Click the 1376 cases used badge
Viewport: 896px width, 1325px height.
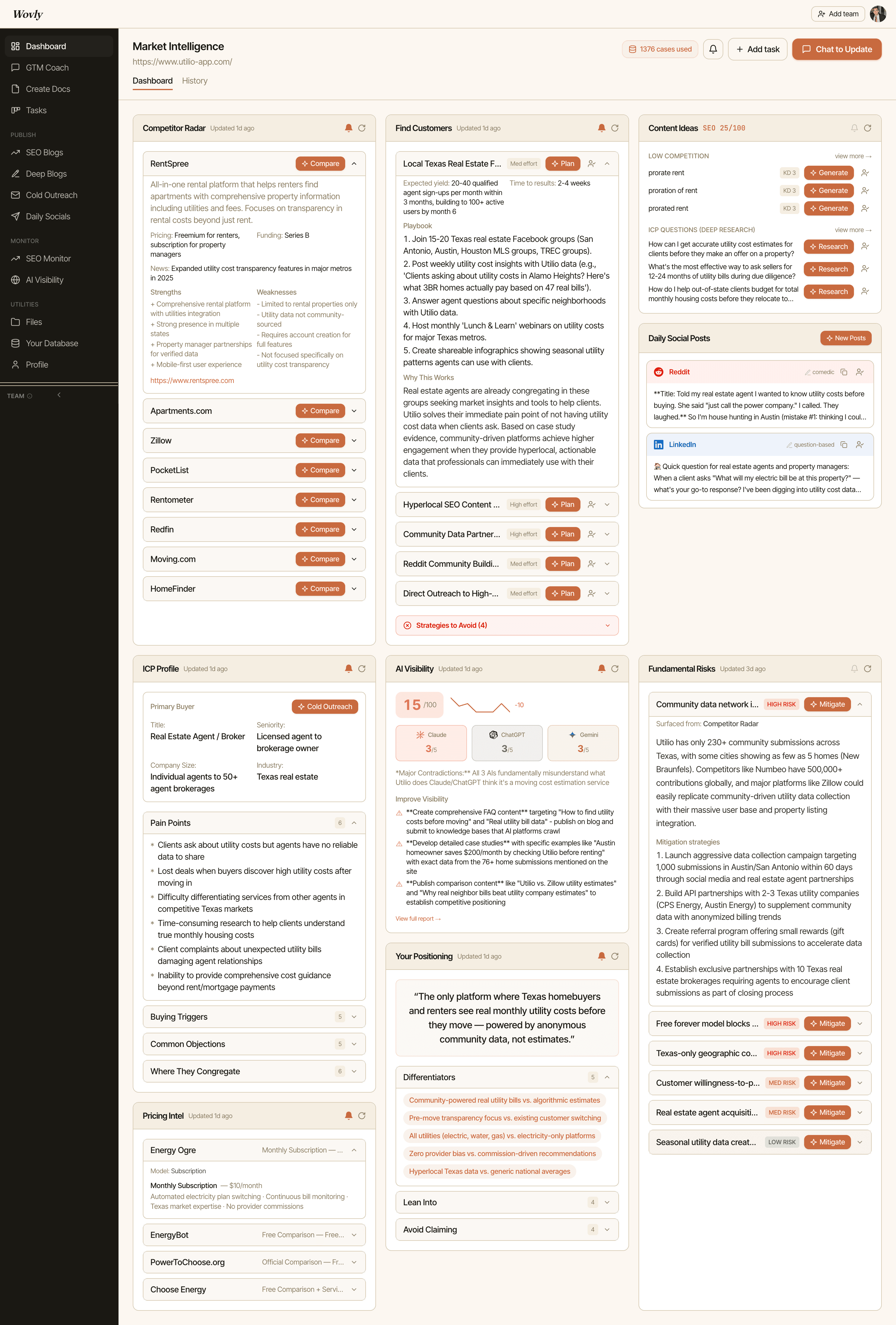(x=660, y=49)
